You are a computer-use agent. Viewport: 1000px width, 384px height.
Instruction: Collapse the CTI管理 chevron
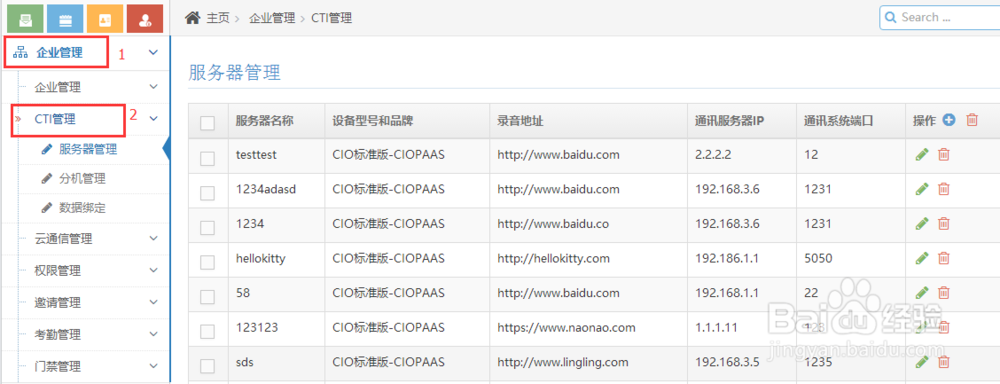(153, 118)
